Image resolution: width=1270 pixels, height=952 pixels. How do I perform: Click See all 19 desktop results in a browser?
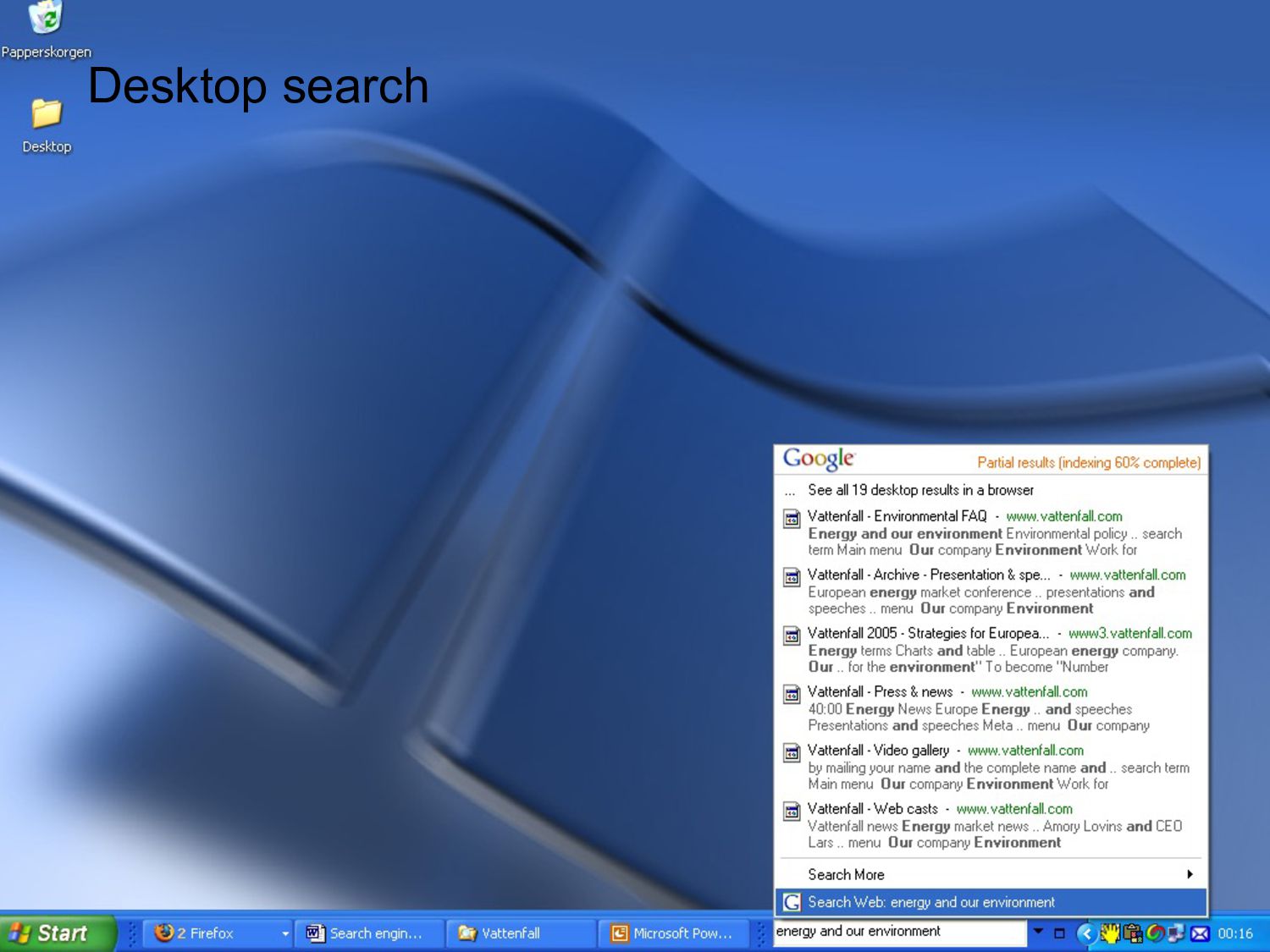click(x=920, y=490)
